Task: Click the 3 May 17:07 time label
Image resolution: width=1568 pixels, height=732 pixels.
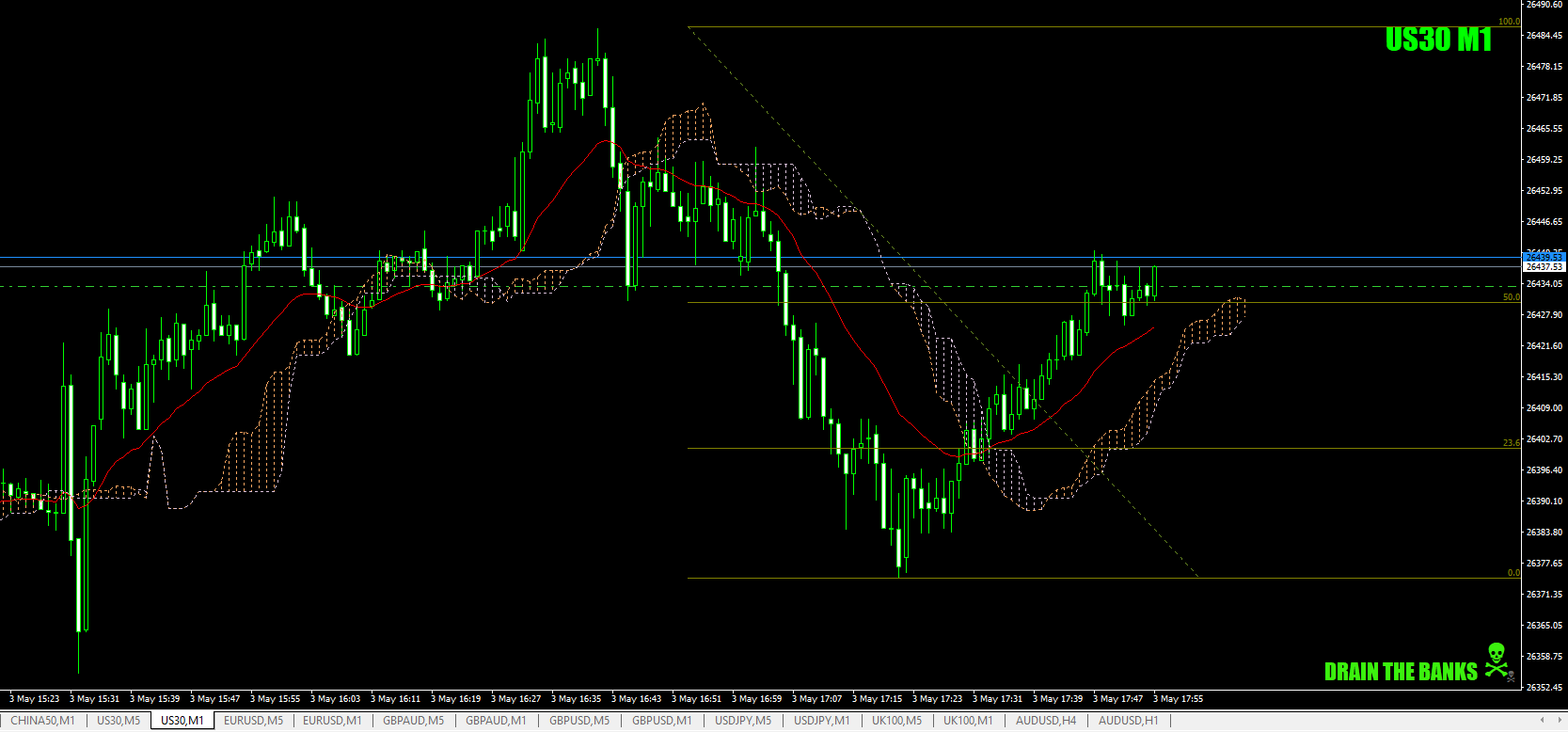Action: click(x=816, y=699)
